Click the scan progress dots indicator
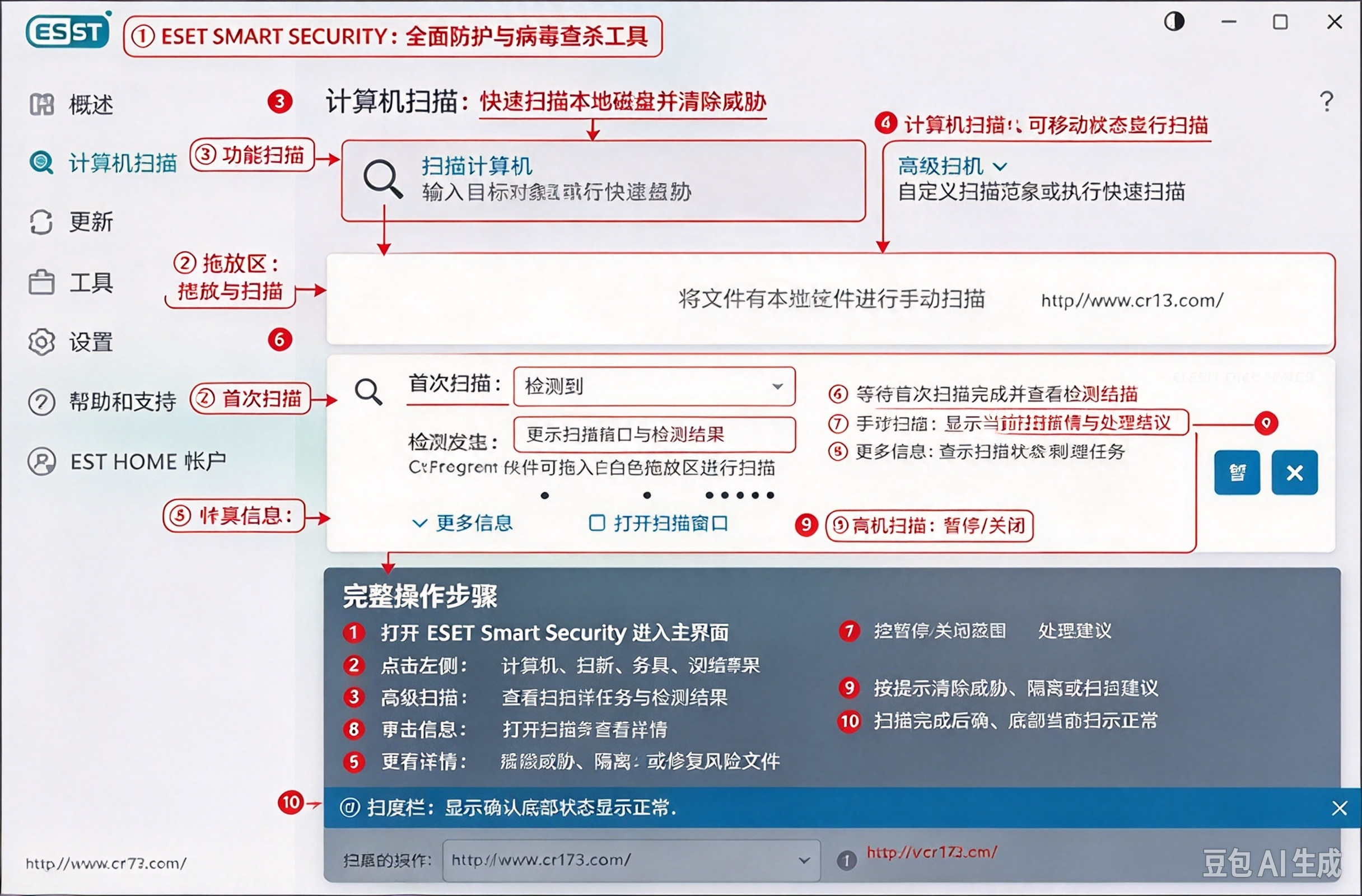Screen dimensions: 1362x896 click(657, 496)
